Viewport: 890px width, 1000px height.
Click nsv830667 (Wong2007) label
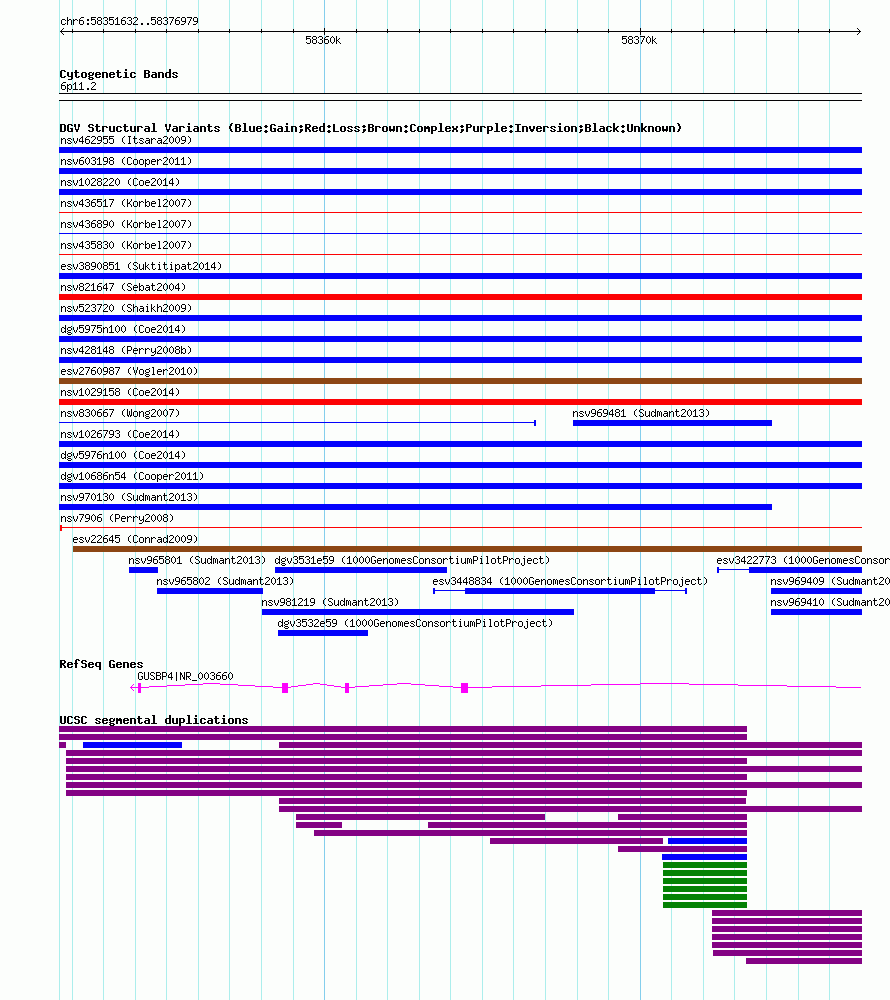[x=120, y=413]
